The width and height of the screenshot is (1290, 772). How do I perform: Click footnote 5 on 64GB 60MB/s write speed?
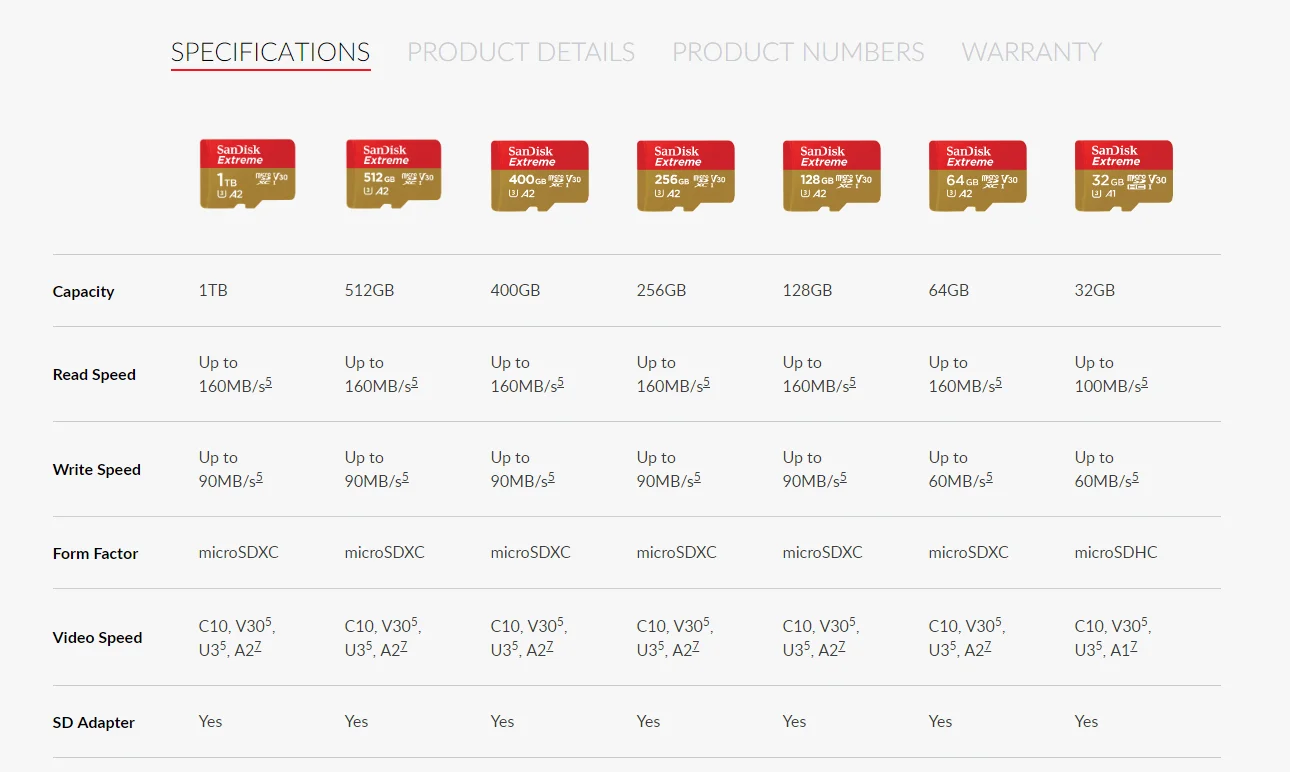click(x=990, y=478)
